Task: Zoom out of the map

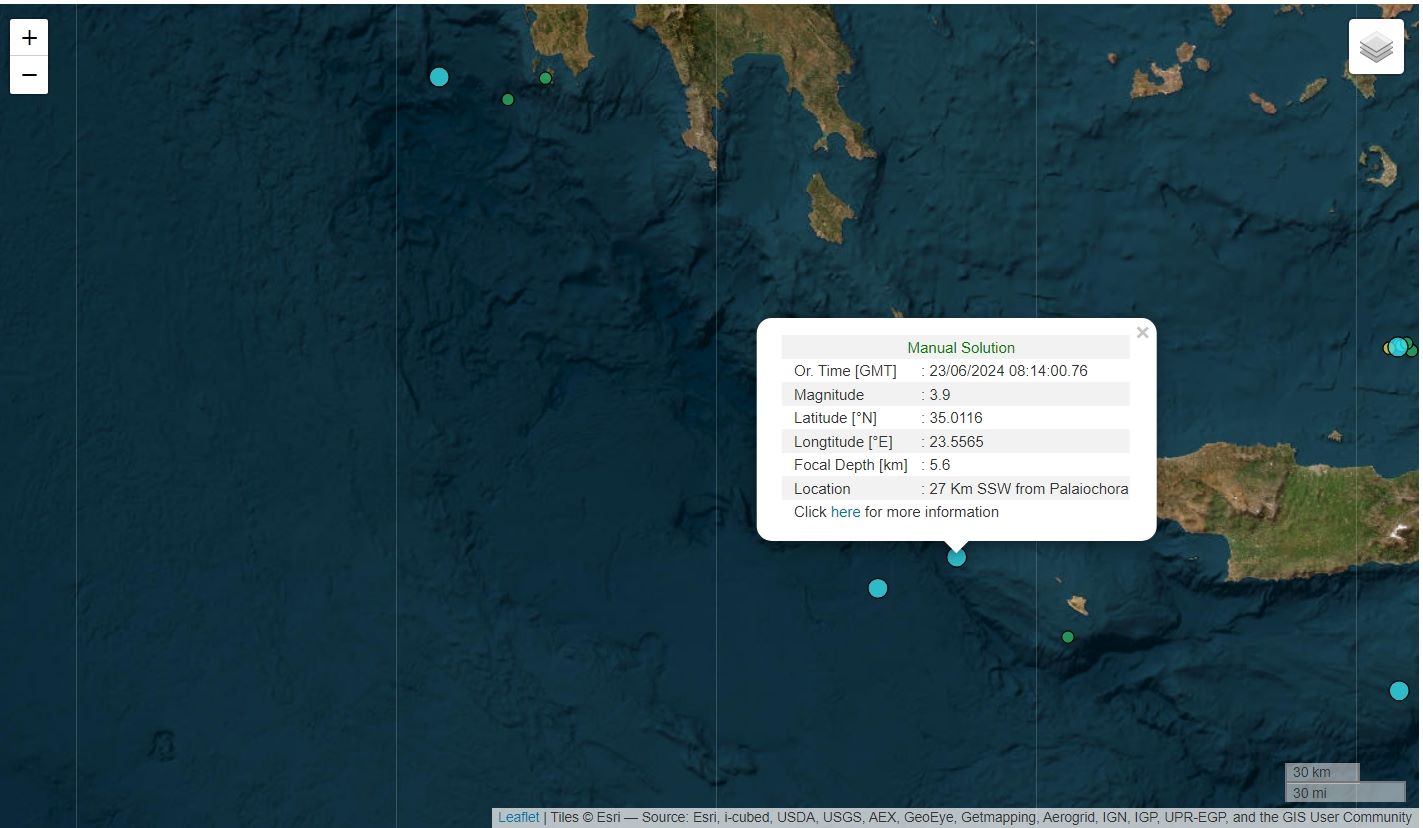Action: pyautogui.click(x=29, y=75)
